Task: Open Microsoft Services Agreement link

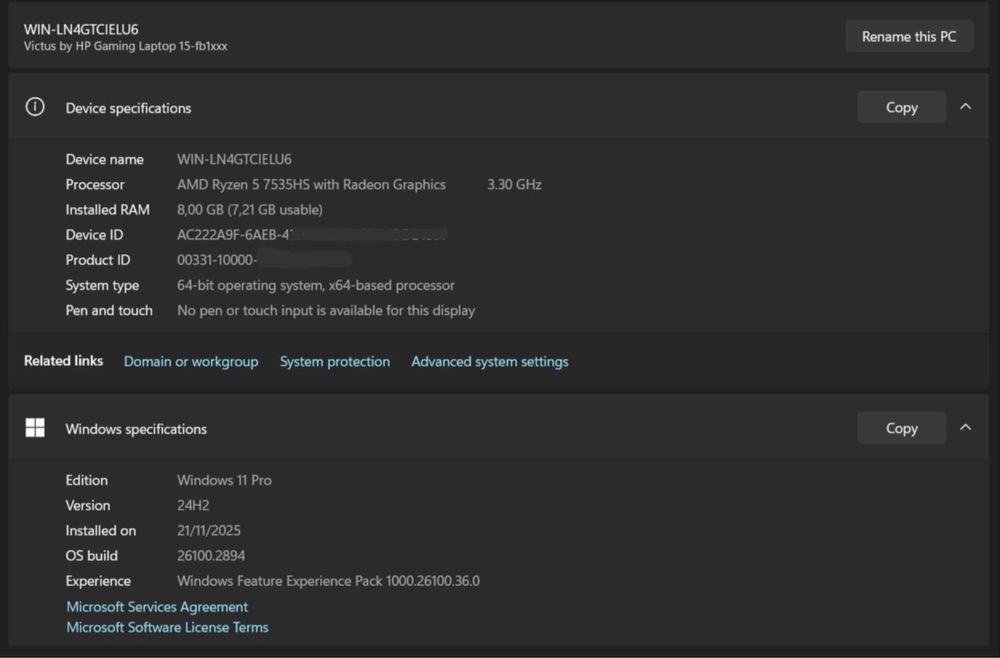Action: pyautogui.click(x=157, y=607)
